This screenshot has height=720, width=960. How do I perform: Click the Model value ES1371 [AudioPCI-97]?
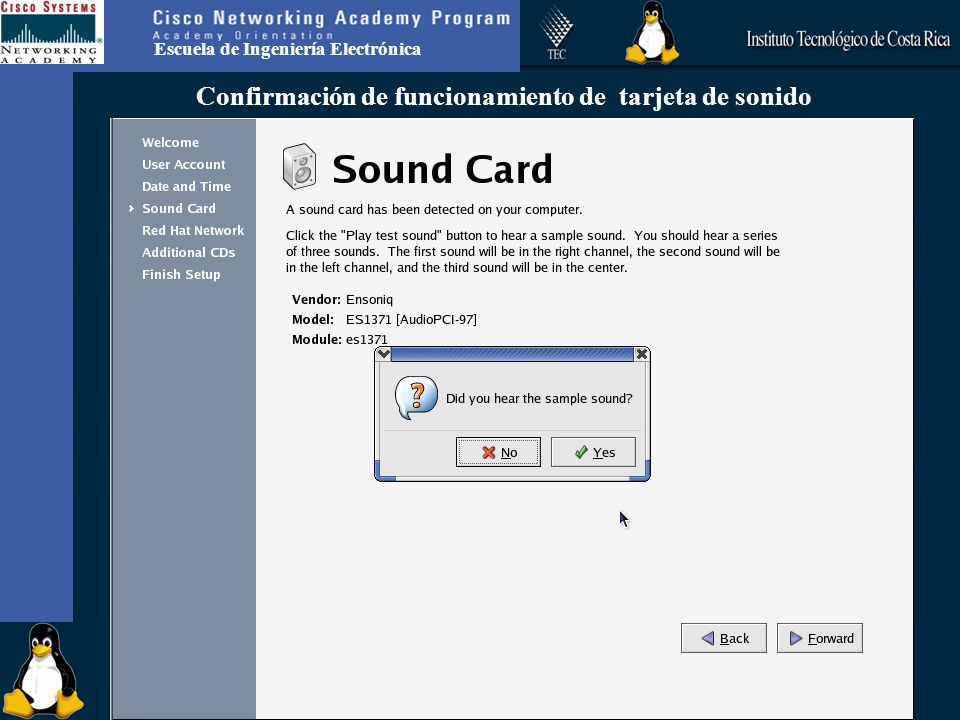411,319
